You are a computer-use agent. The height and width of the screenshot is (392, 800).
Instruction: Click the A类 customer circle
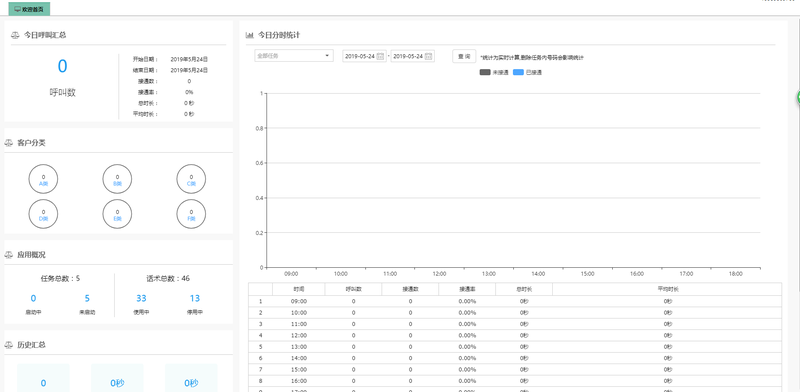(x=43, y=179)
